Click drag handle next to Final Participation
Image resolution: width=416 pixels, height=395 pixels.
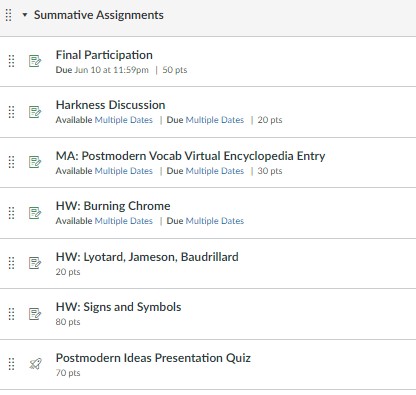11,61
